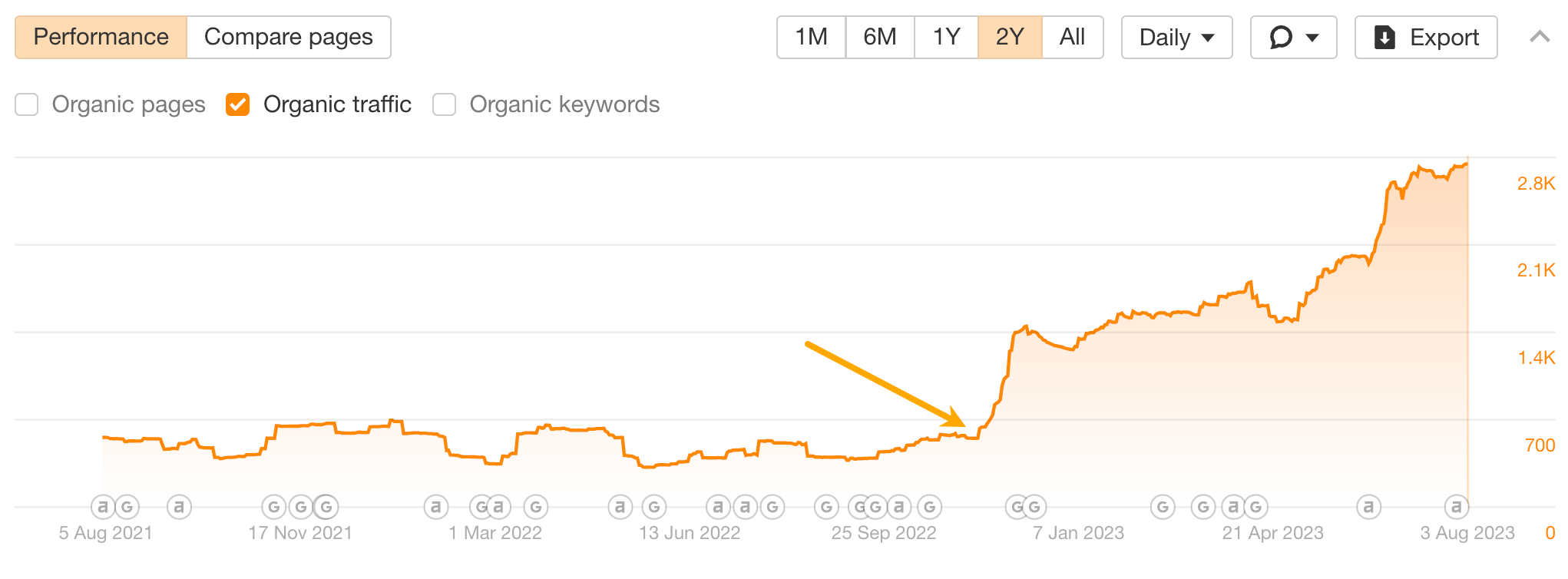Collapse the panel using the chevron
Viewport: 1568px width, 579px height.
point(1538,36)
